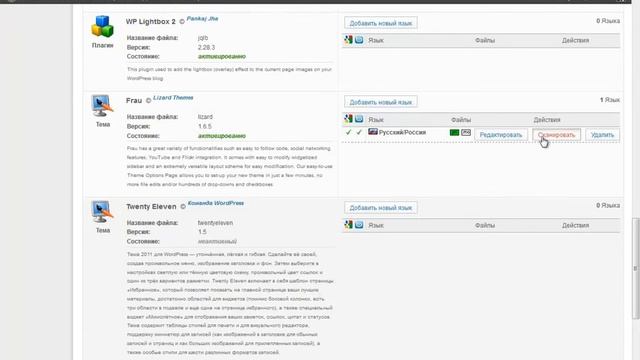Add new language for Frau theme

(x=381, y=102)
